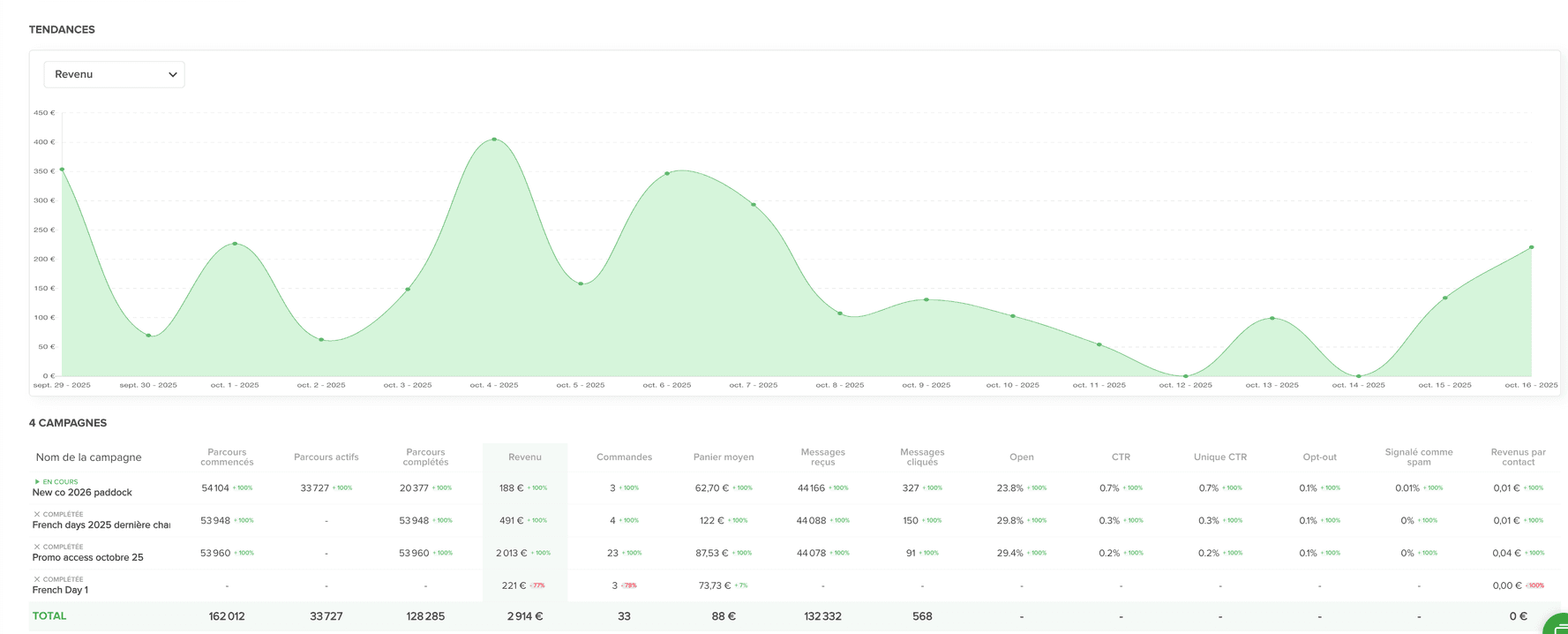Viewport: 1568px width, 634px height.
Task: Open the Revenu metric dropdown
Action: tap(114, 74)
